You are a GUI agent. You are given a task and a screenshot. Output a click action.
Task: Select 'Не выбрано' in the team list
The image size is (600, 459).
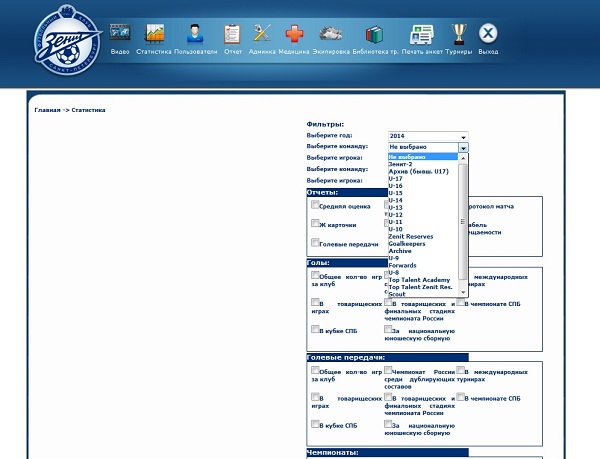point(423,157)
